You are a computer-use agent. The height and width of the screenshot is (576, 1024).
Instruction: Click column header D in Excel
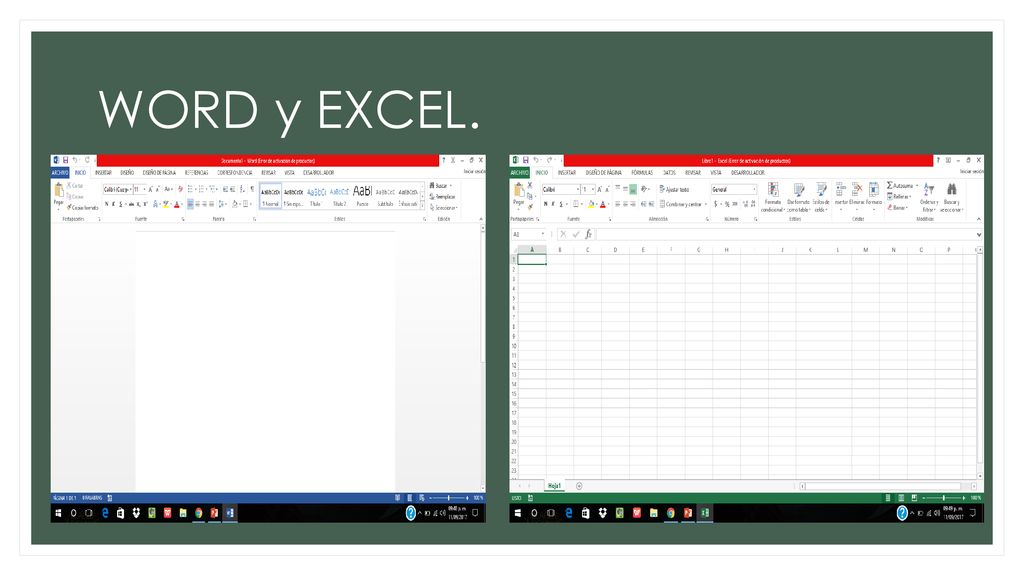(615, 250)
